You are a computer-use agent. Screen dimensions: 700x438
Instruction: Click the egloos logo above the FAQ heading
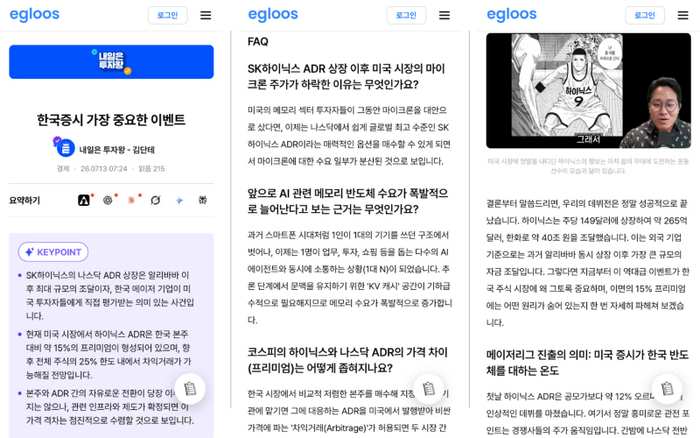273,14
